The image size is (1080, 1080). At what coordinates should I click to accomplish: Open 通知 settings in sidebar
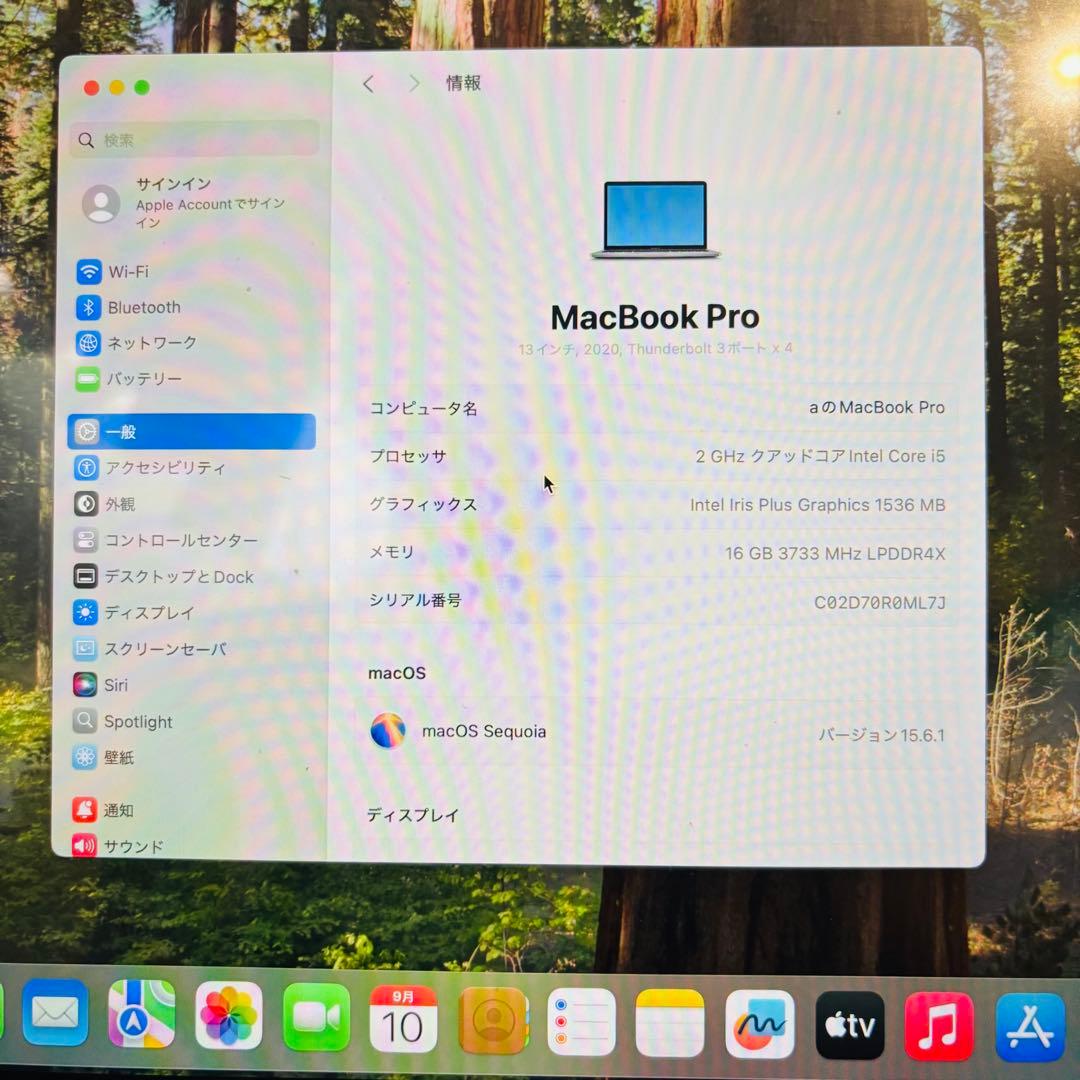tap(115, 810)
